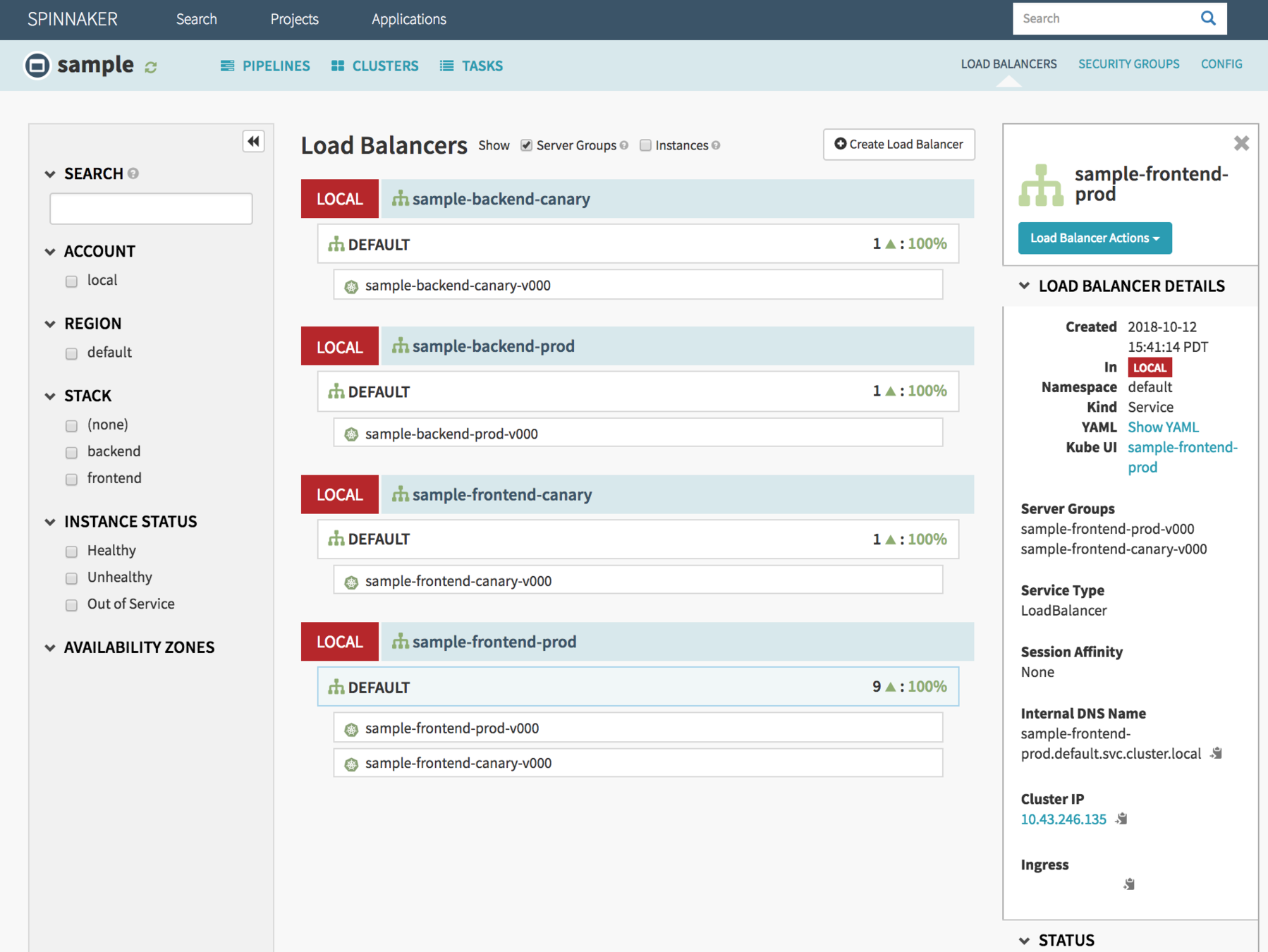
Task: Click the Clusters grid icon
Action: click(338, 66)
